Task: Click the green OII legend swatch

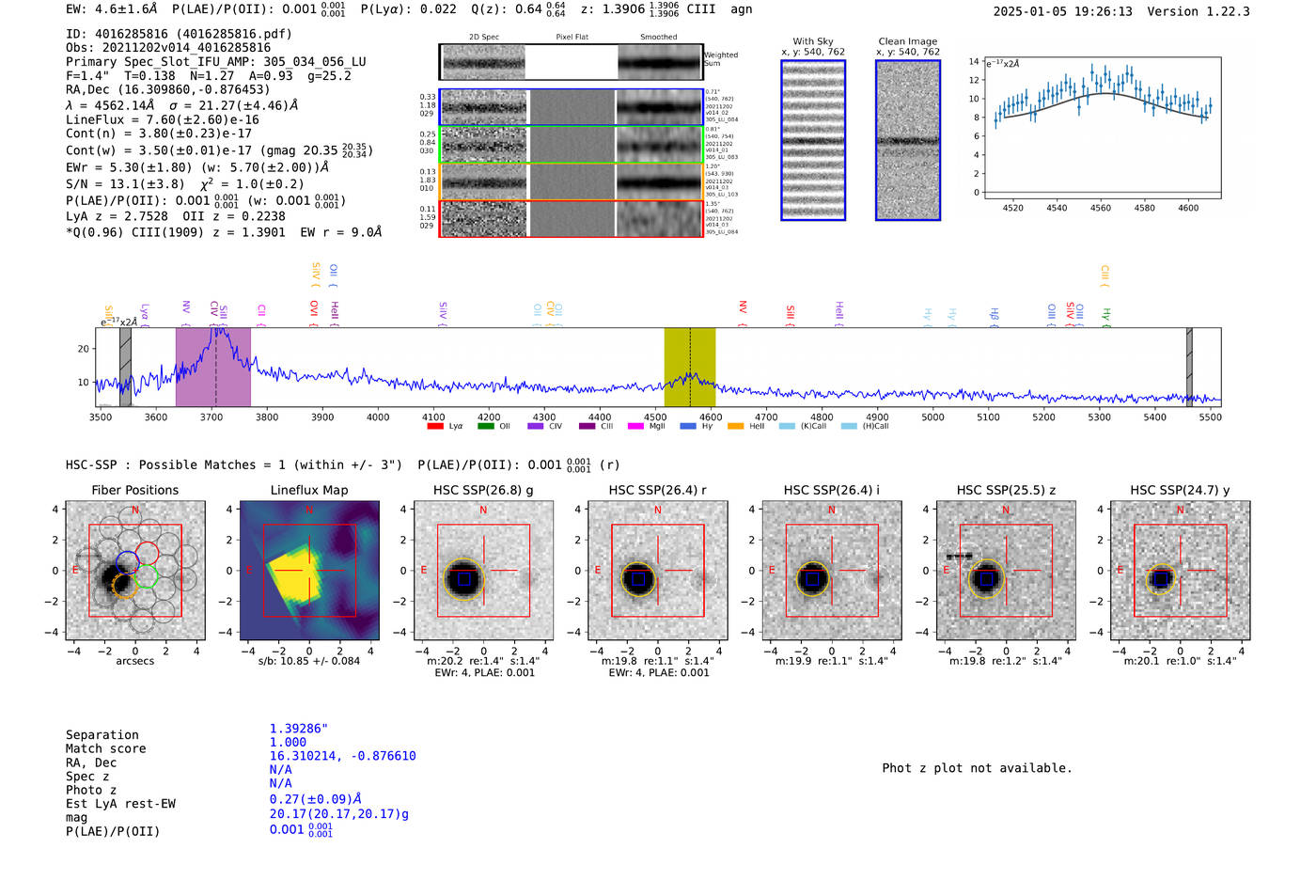Action: tap(485, 426)
